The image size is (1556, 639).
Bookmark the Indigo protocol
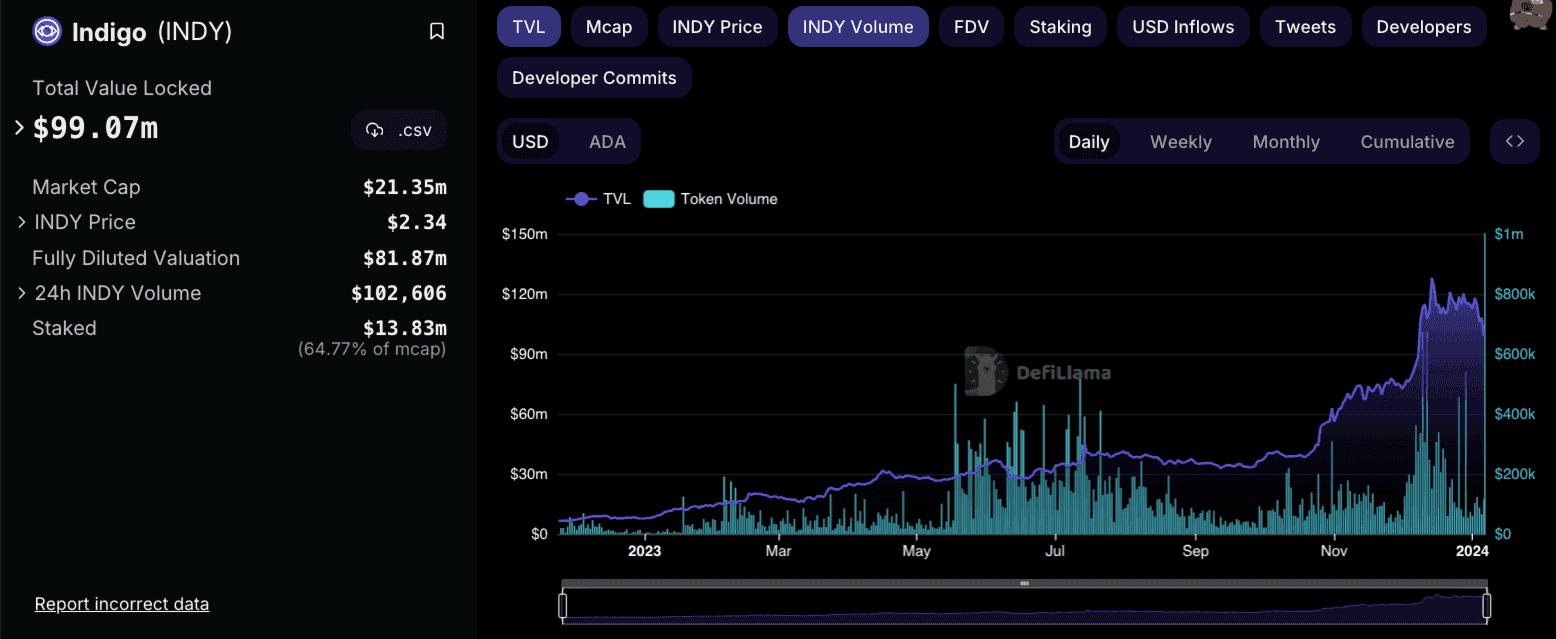click(436, 32)
